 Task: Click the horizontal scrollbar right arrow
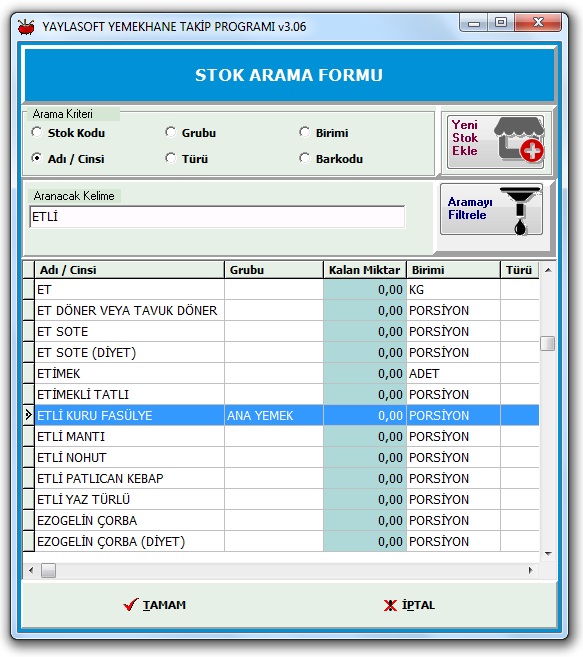531,570
